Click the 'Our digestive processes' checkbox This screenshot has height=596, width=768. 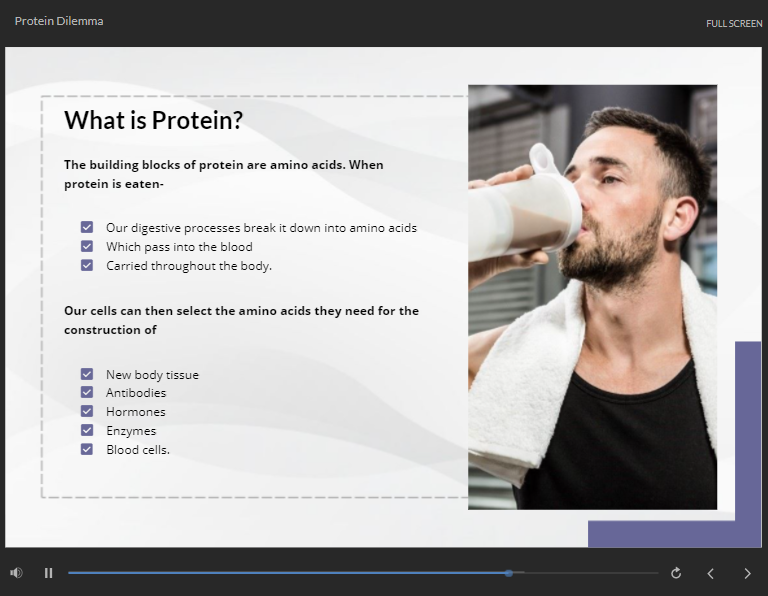tap(87, 228)
